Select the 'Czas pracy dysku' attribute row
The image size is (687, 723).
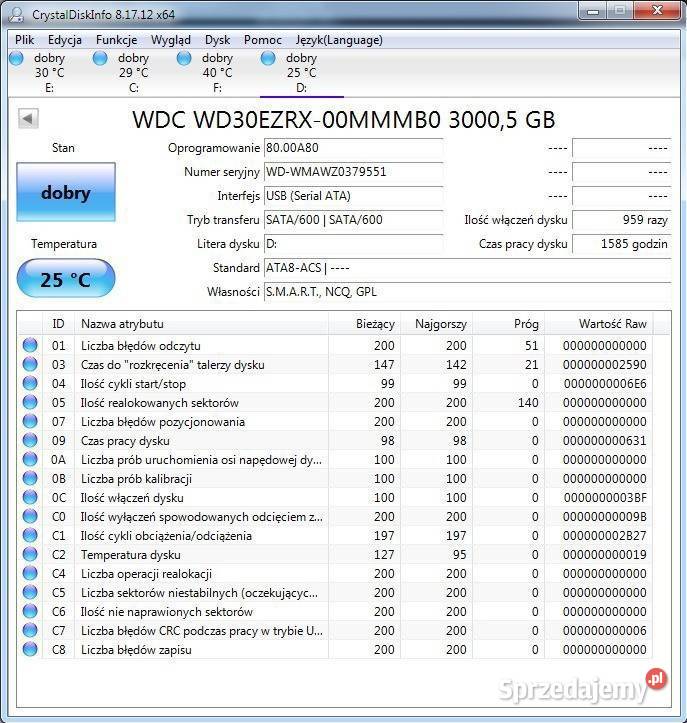[x=200, y=441]
